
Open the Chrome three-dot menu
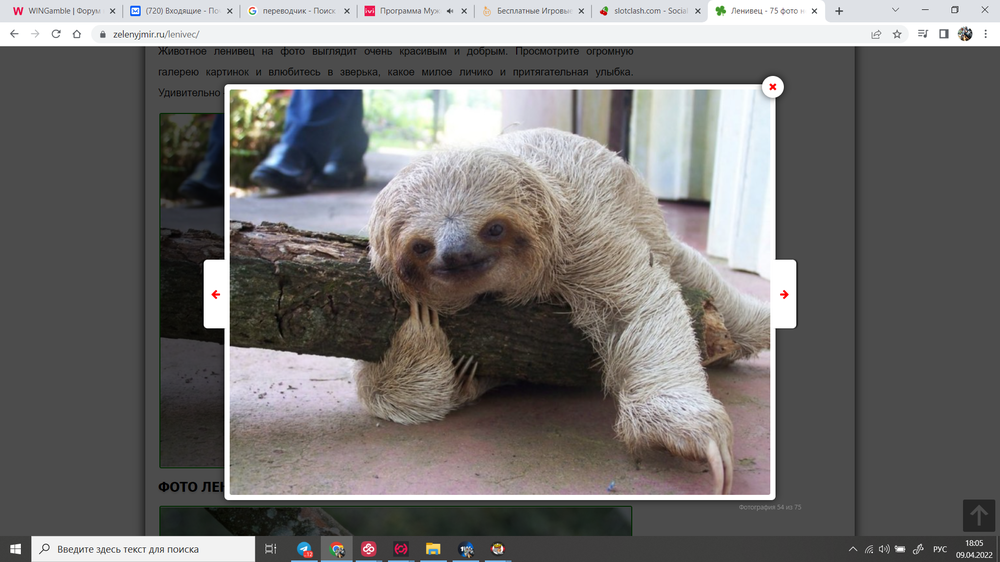click(x=986, y=33)
